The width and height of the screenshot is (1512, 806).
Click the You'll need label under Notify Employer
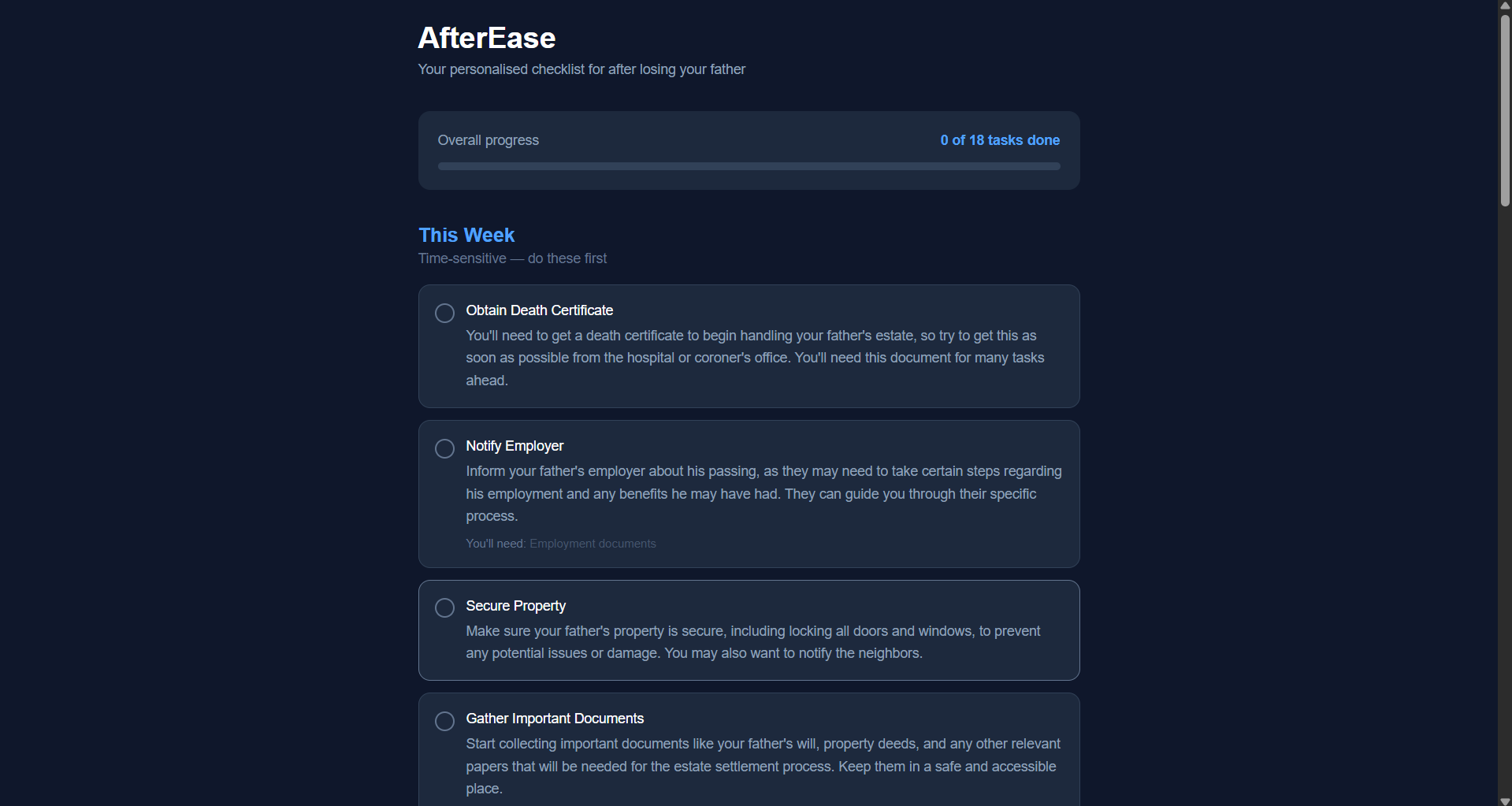click(495, 544)
